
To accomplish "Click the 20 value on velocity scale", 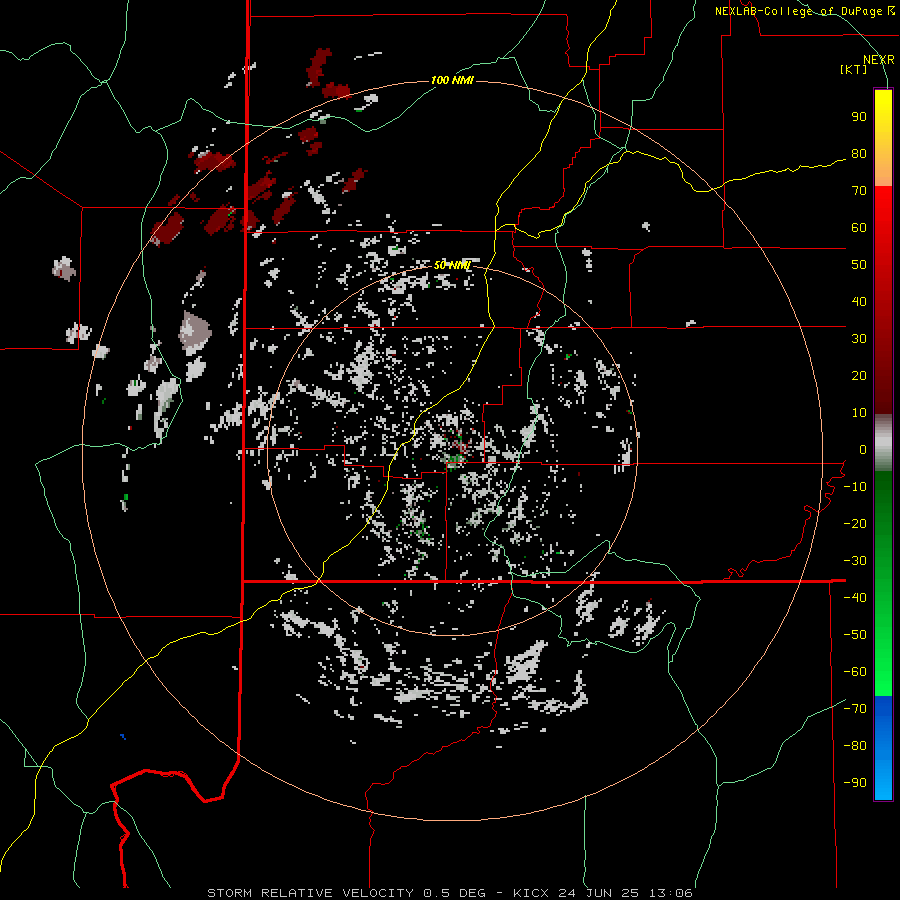I will (x=859, y=376).
